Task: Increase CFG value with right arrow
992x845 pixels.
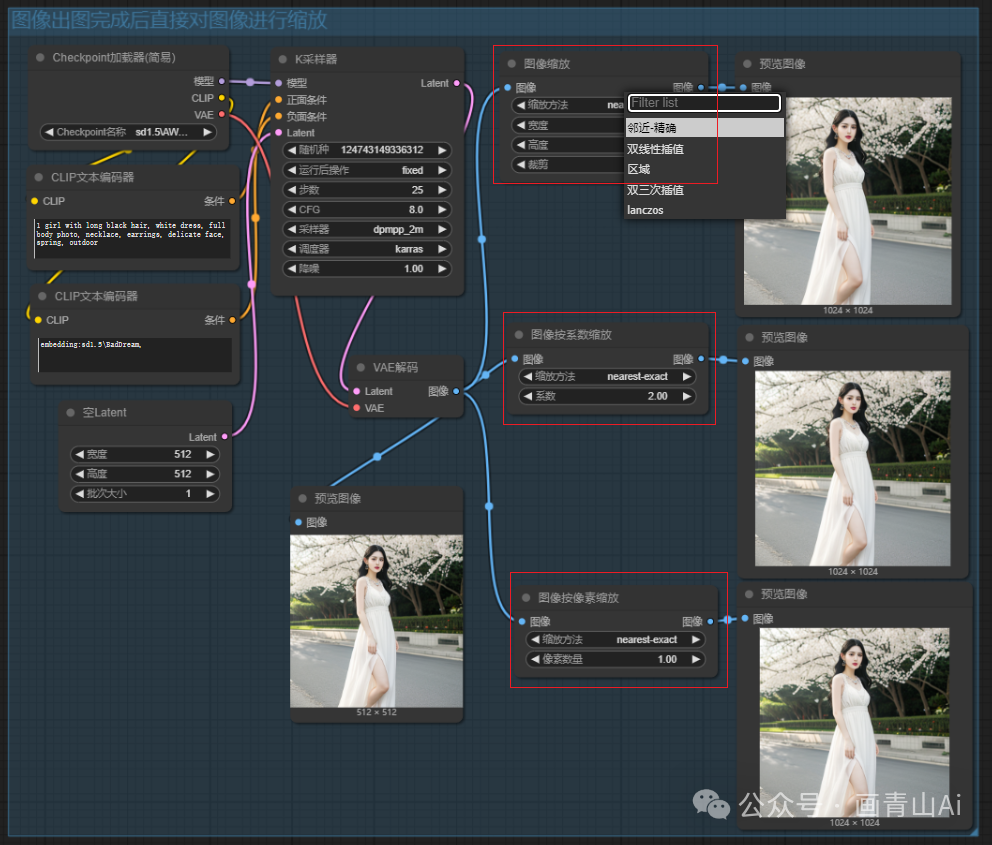Action: (442, 209)
